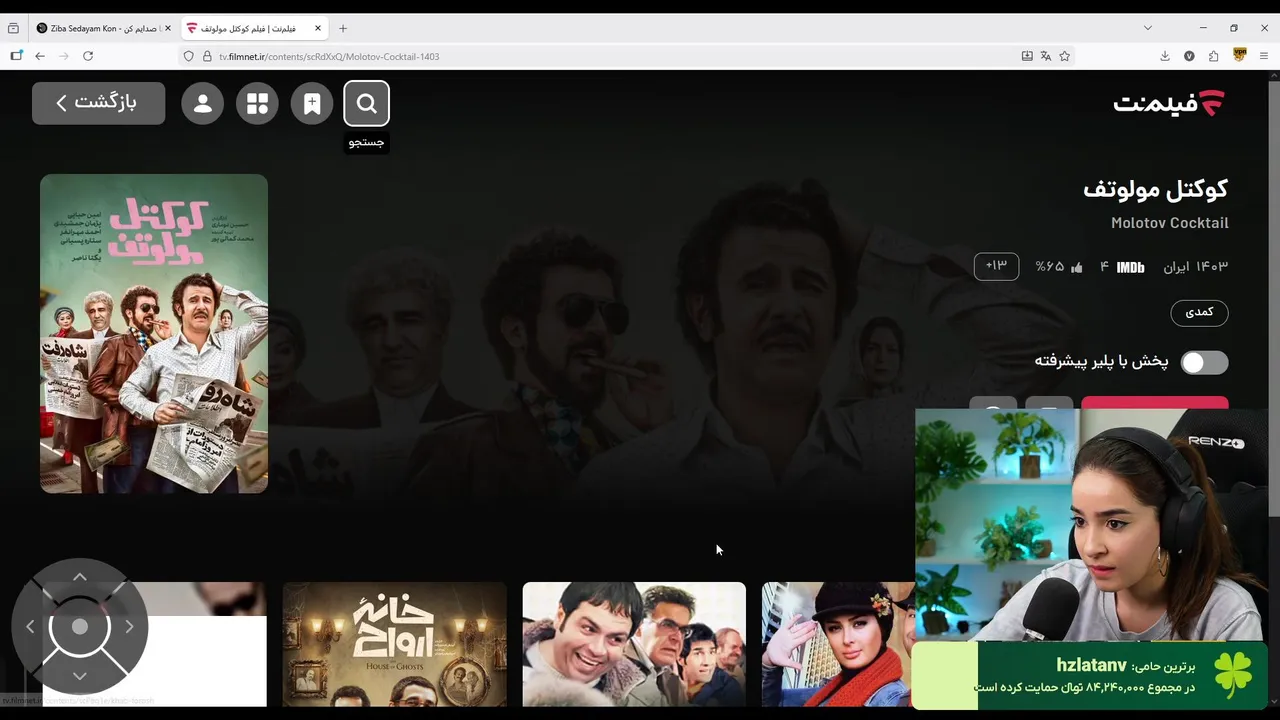Click the بازگشت back button
Screen dimensions: 1280x720
[98, 103]
